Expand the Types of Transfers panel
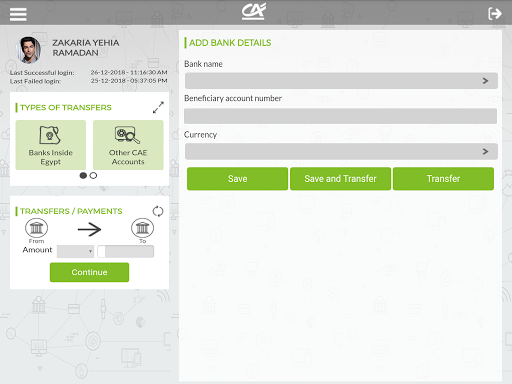 158,107
